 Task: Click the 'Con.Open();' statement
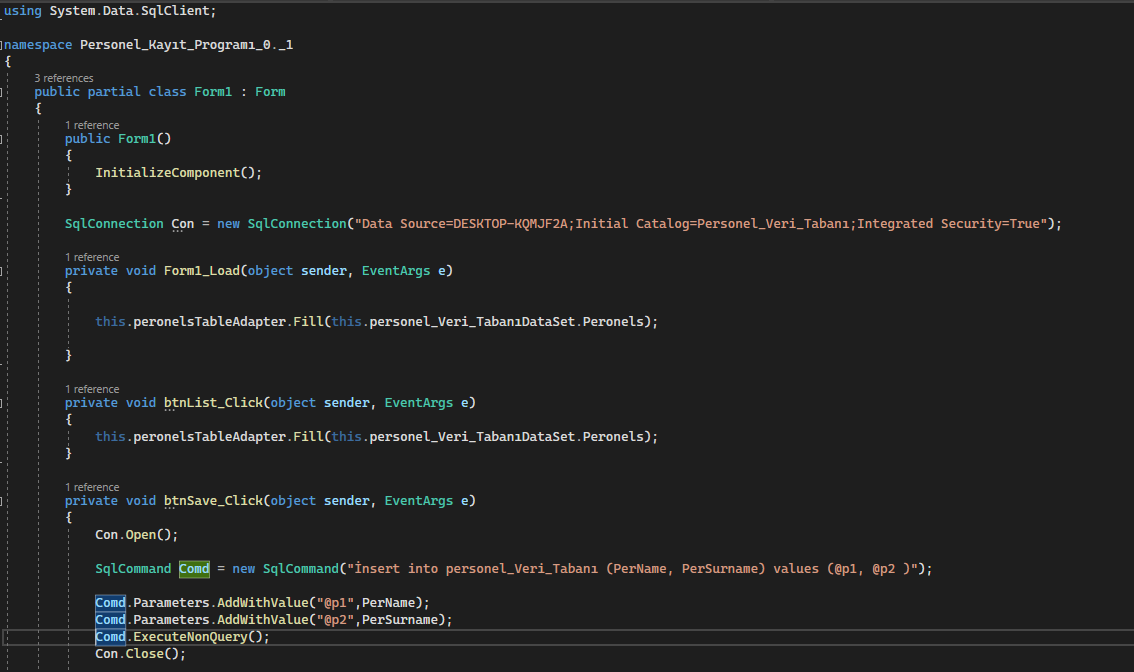137,535
